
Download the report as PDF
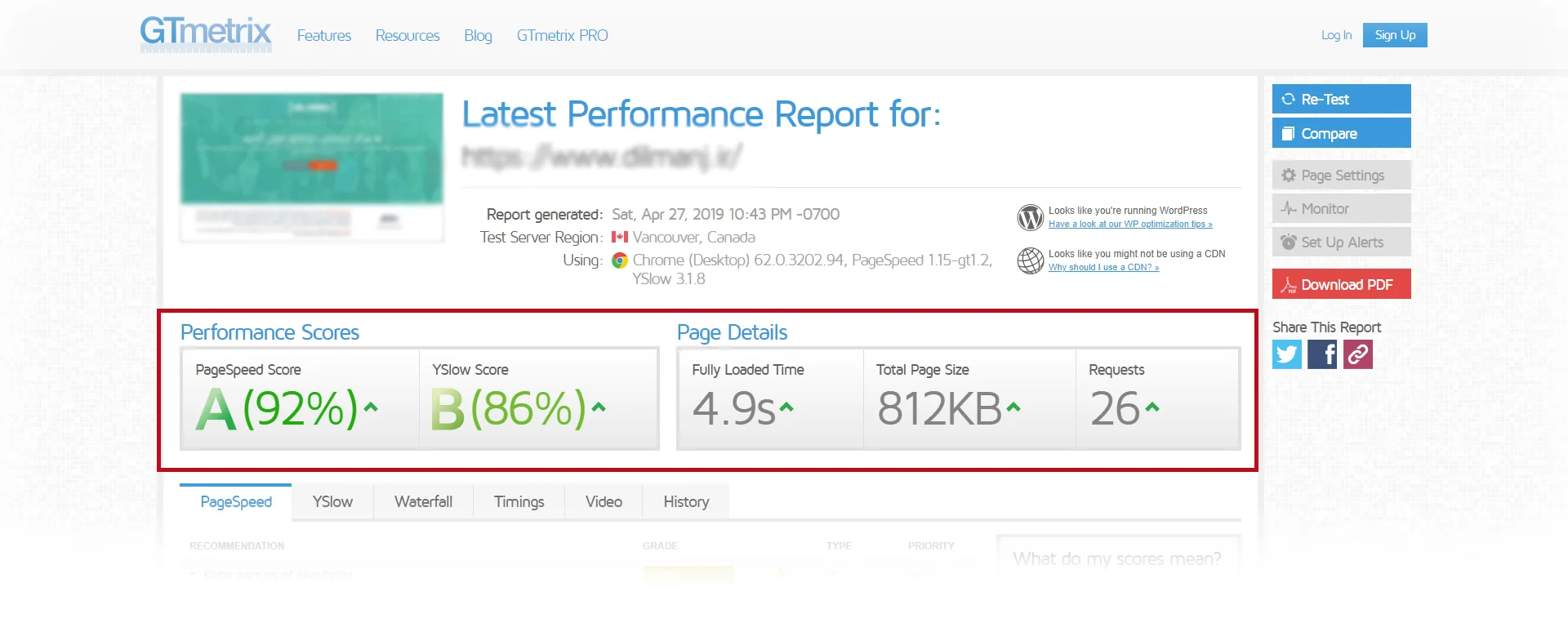click(x=1341, y=284)
